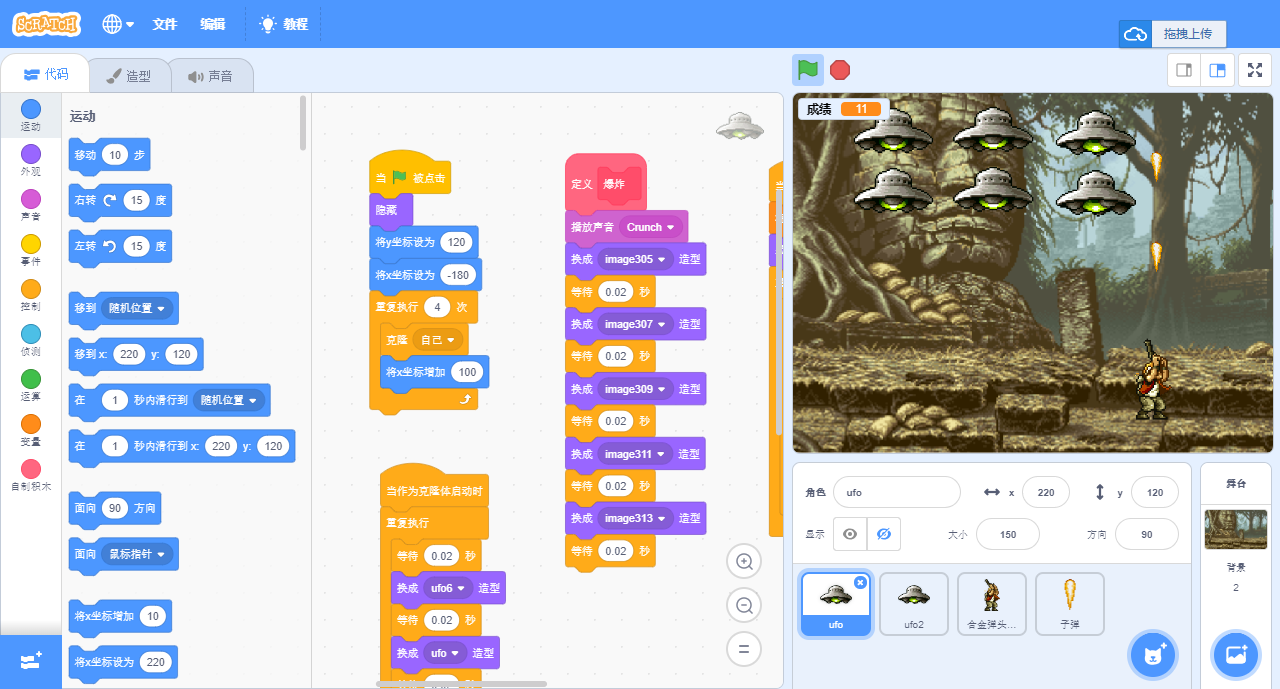Click the block palette vertical scrollbar
Screen dimensions: 1280x689
pos(303,122)
